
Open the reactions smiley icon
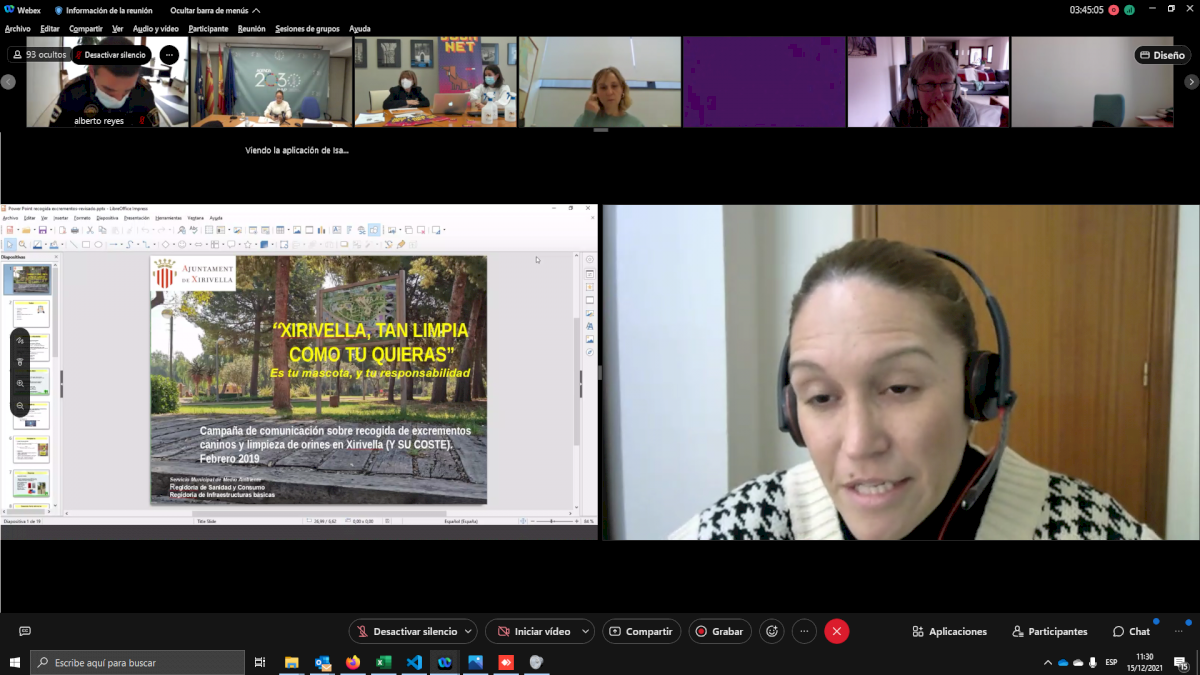(771, 631)
